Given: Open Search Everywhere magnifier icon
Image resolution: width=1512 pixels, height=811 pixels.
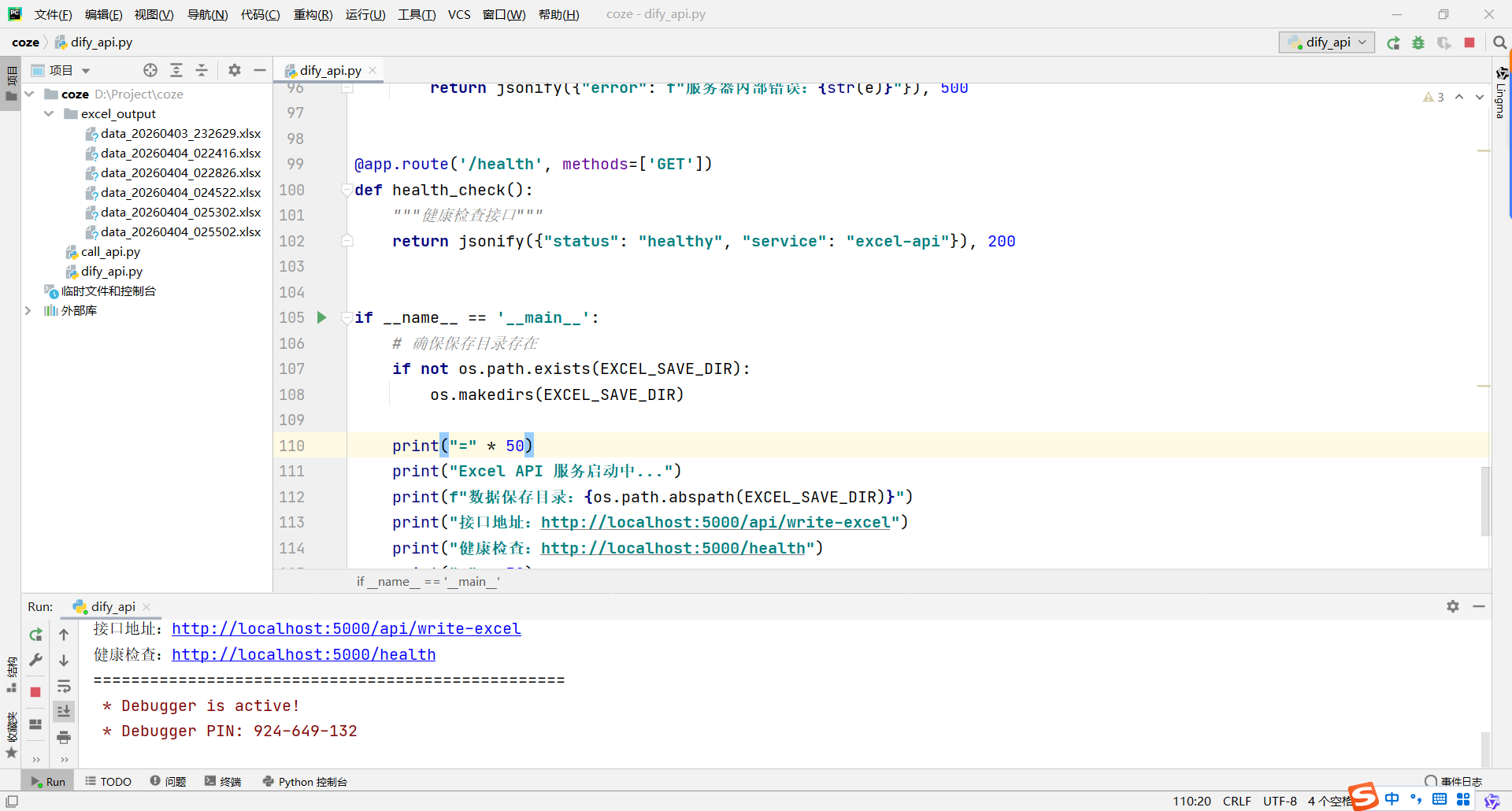Looking at the screenshot, I should [1499, 43].
